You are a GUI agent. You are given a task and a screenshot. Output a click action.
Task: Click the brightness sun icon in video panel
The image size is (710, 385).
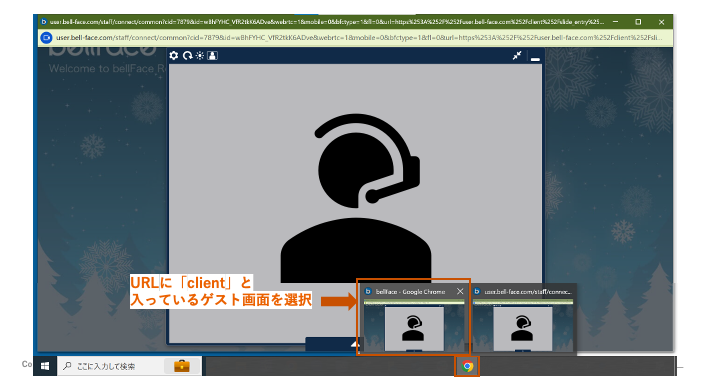tap(200, 55)
